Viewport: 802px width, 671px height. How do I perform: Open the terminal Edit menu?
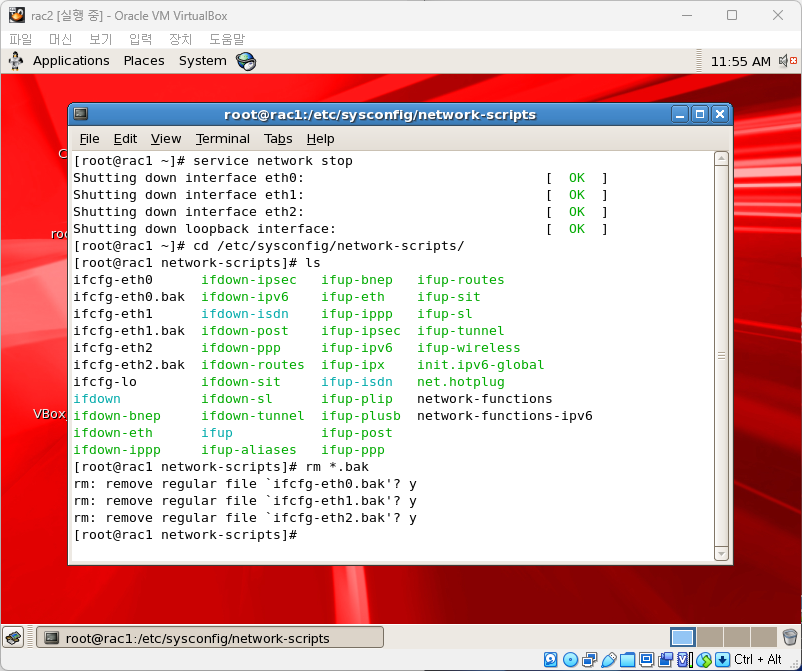click(125, 139)
